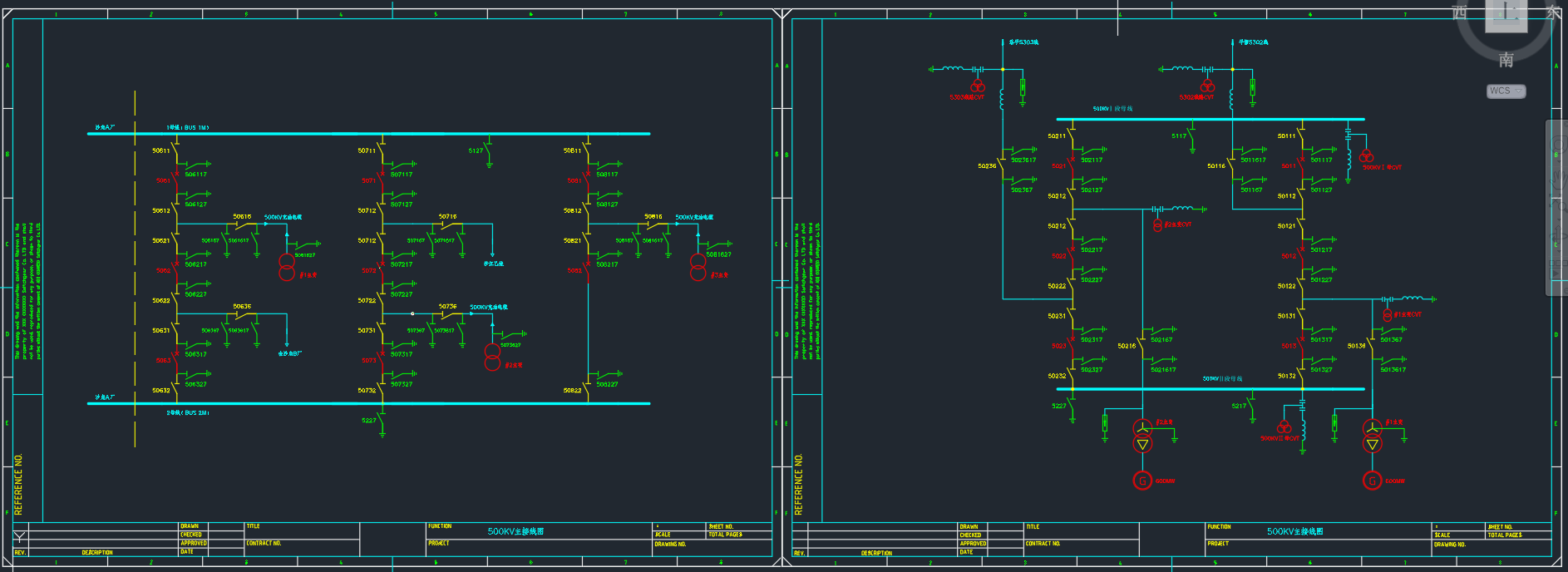Pick the 5303 line CVT red symbol
The height and width of the screenshot is (572, 1568).
(x=978, y=86)
